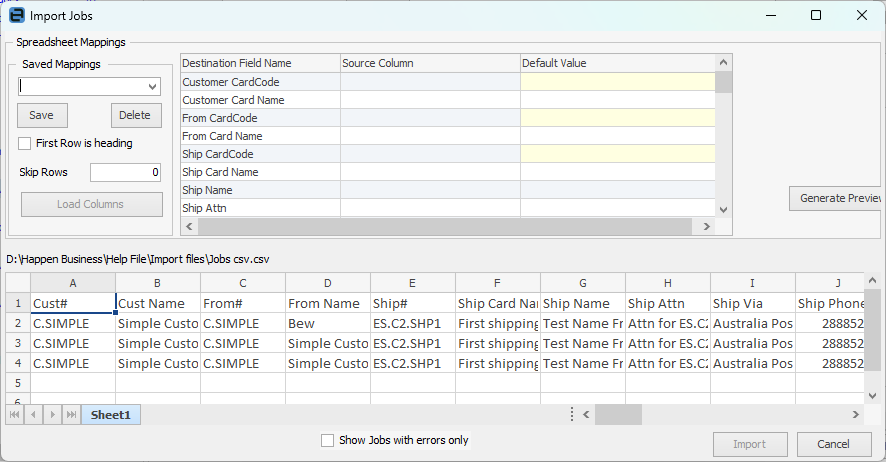Select row 1 header
Viewport: 886px width, 462px height.
click(18, 303)
